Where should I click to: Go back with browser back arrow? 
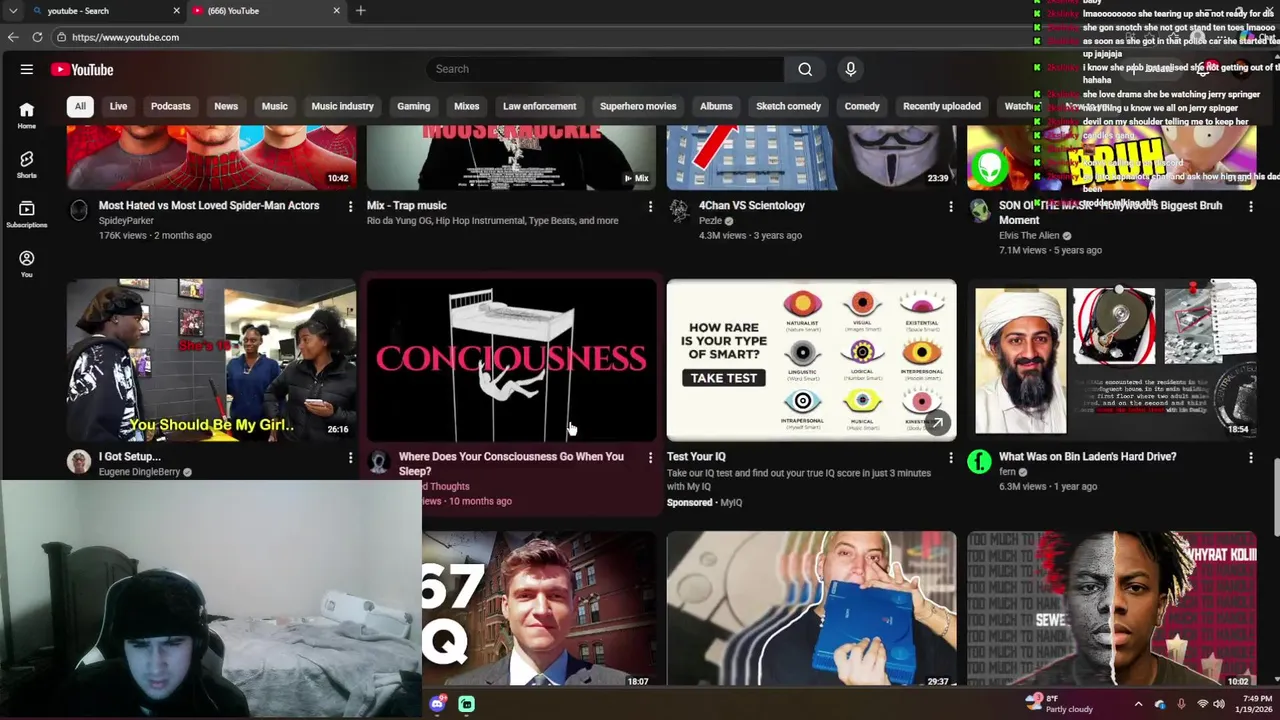13,37
